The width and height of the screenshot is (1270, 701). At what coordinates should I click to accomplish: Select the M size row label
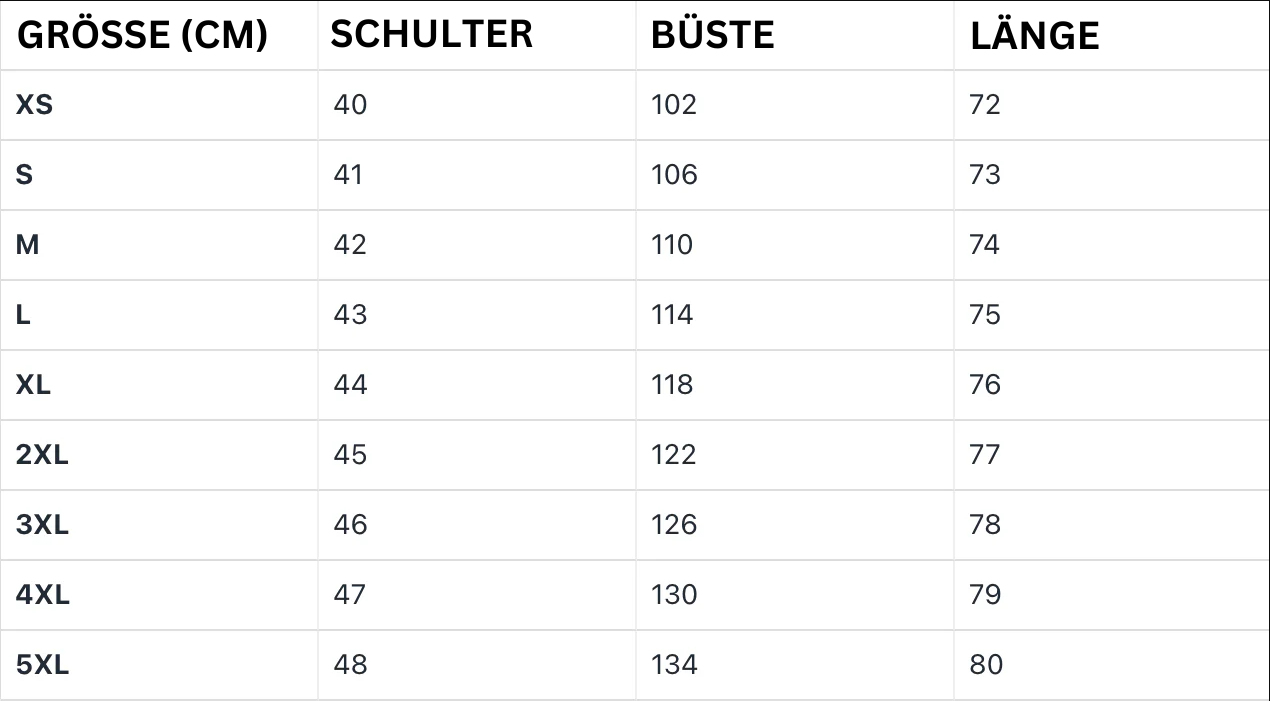point(27,244)
